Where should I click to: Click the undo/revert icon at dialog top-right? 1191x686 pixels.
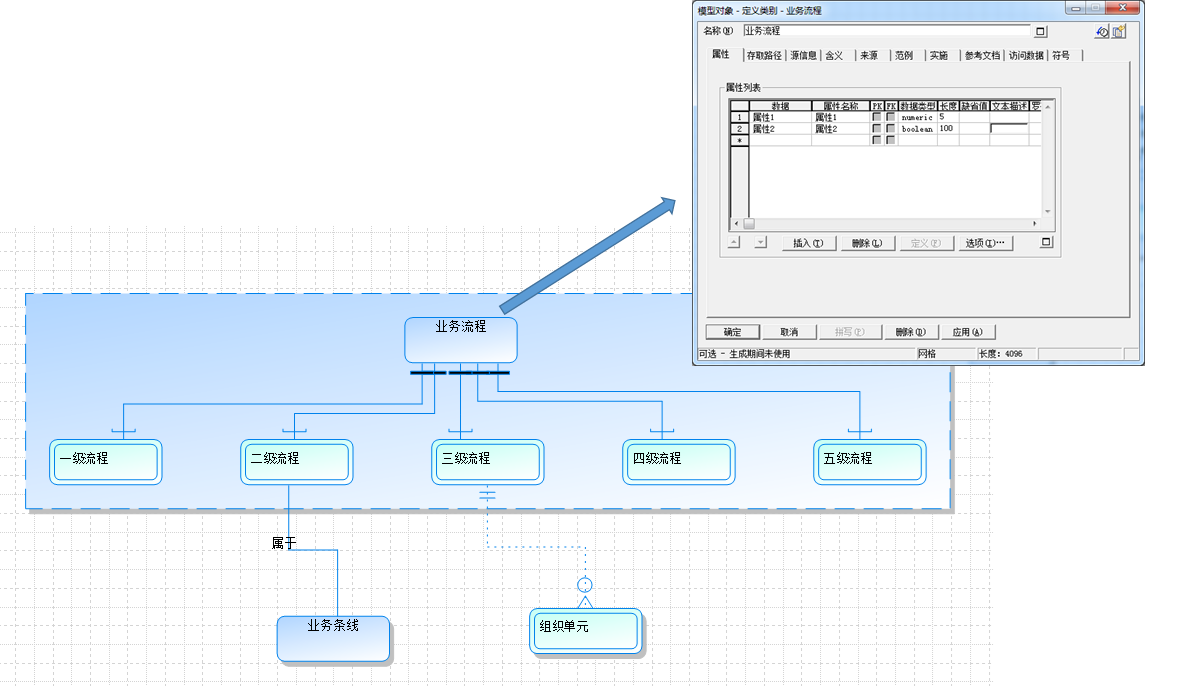(x=1101, y=32)
